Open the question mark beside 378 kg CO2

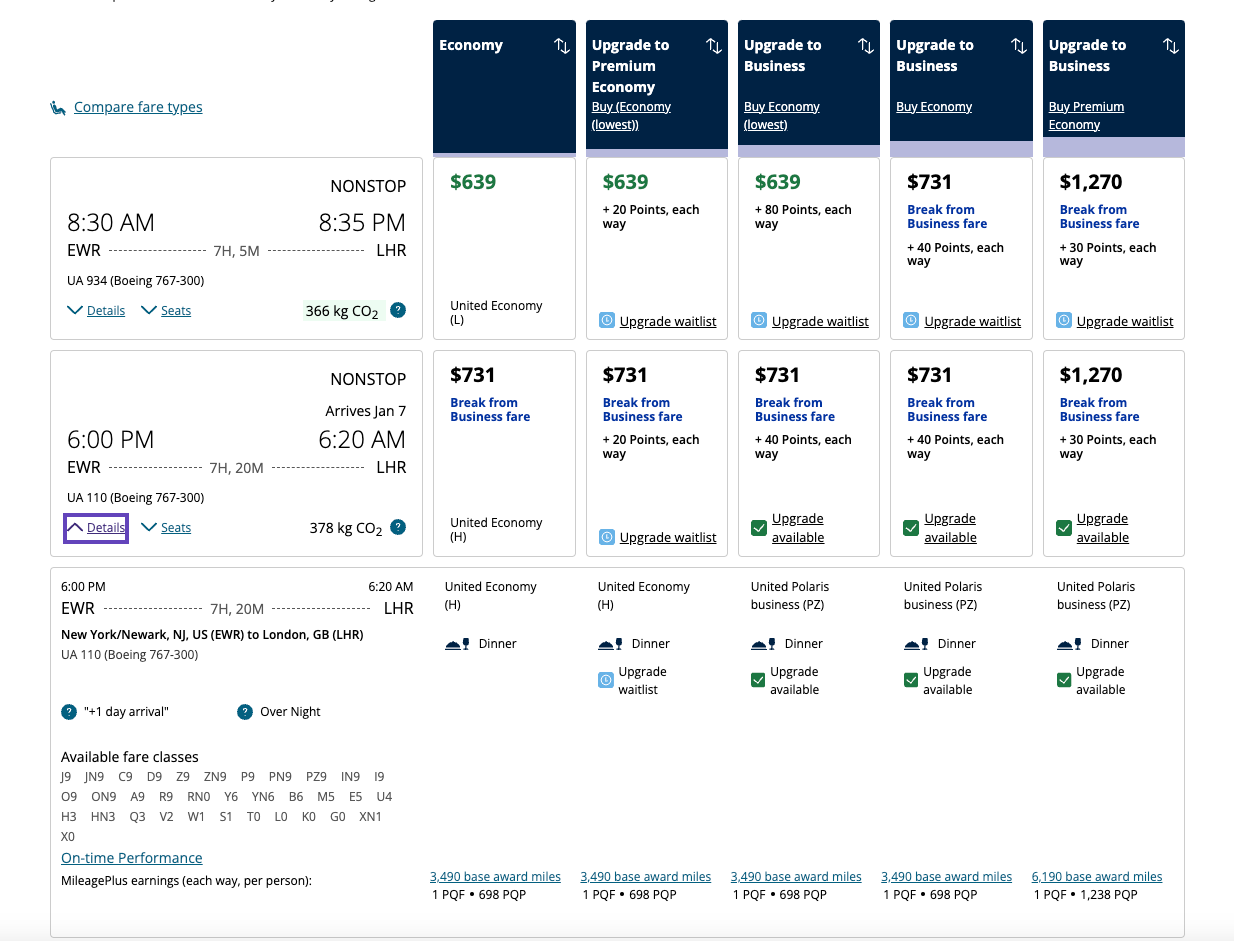397,527
